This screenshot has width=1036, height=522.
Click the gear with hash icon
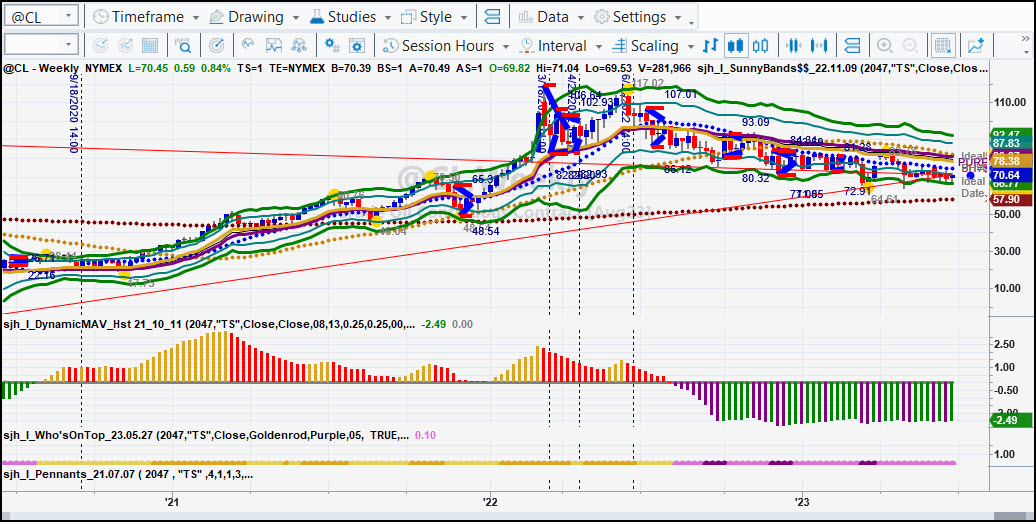[x=332, y=46]
